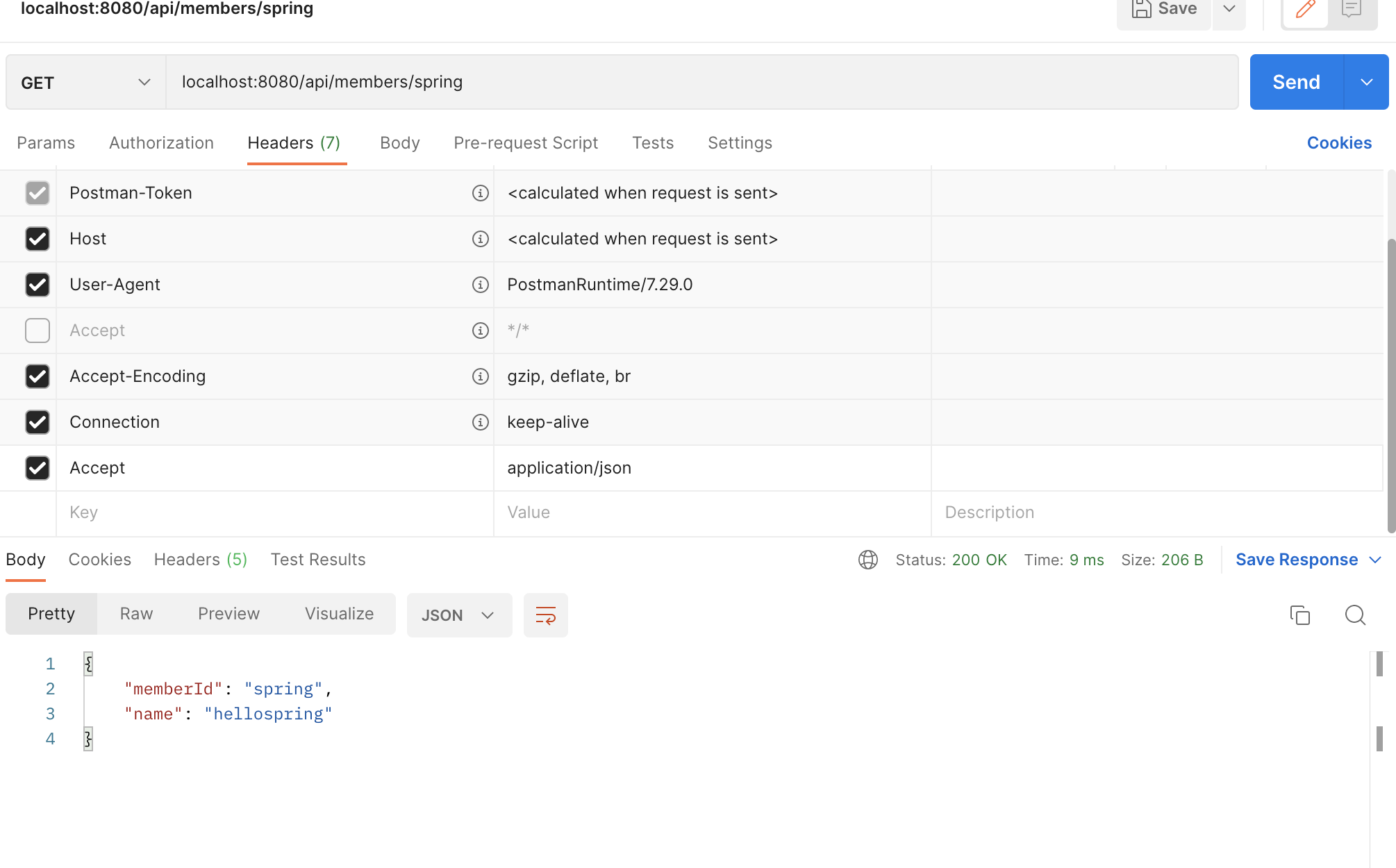The image size is (1396, 868).
Task: Expand the Send button arrow options
Action: [x=1366, y=83]
